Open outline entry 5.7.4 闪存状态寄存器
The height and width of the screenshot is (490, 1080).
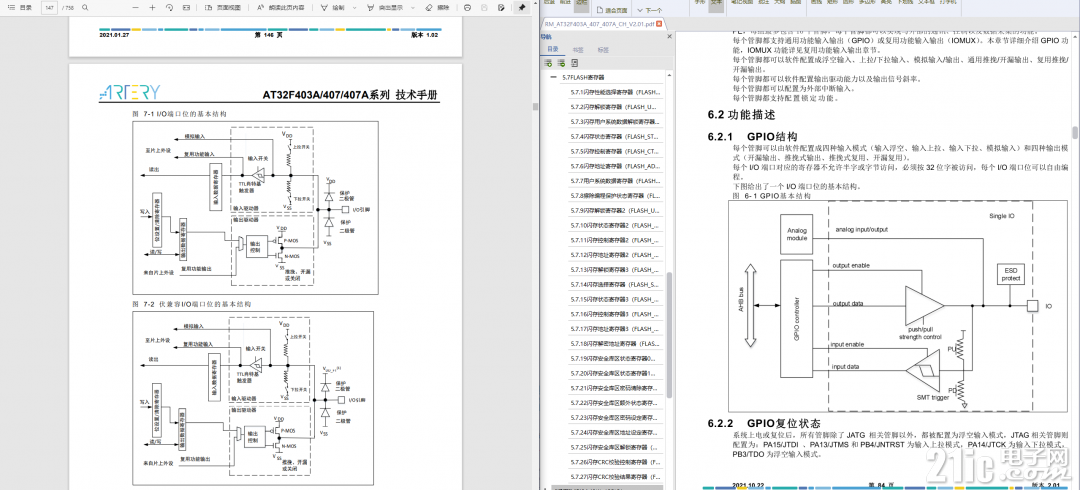point(616,136)
